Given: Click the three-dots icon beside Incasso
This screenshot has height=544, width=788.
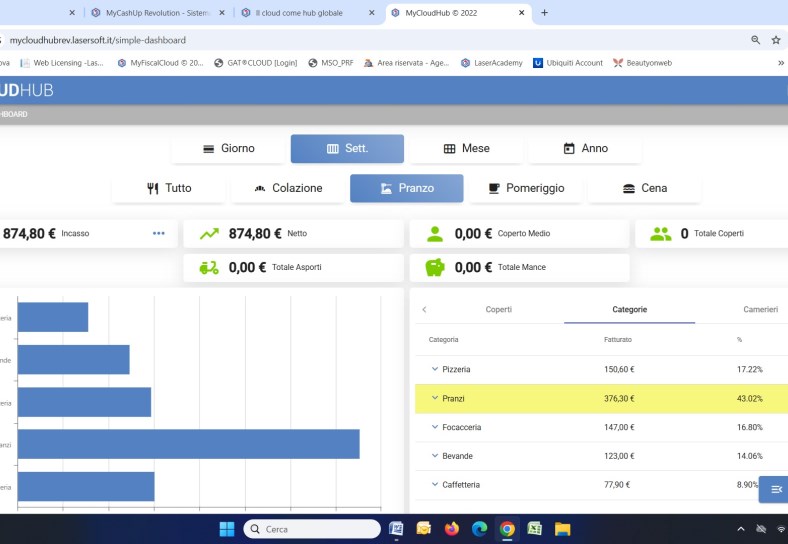Looking at the screenshot, I should 158,234.
